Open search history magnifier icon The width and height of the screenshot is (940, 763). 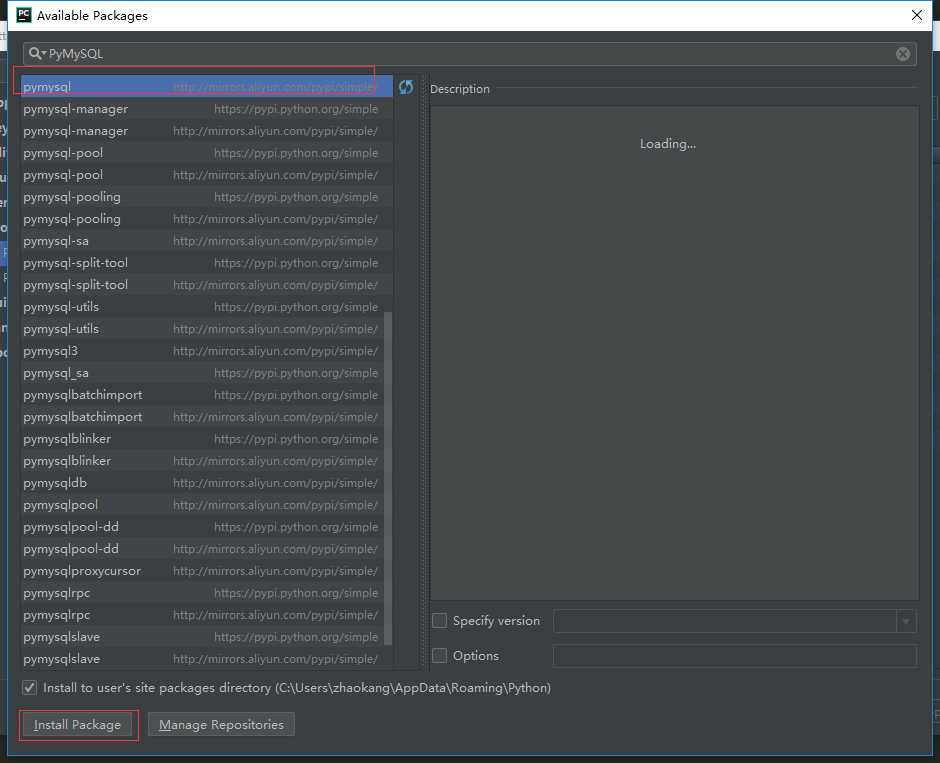coord(37,53)
